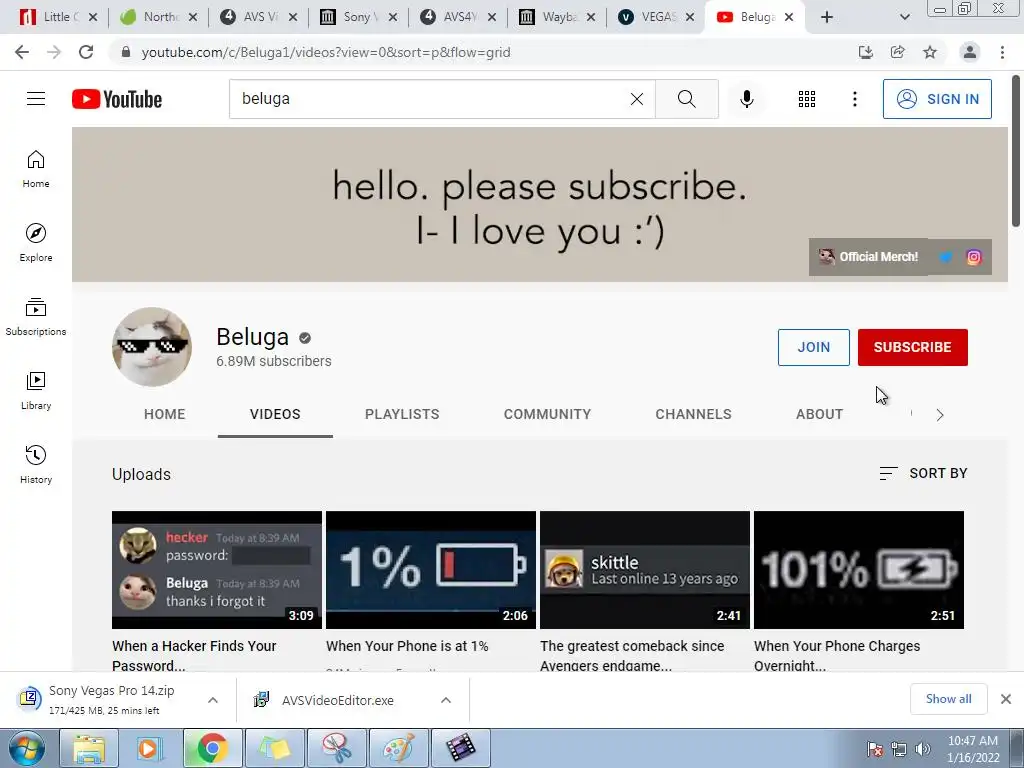Click the YouTube logo
Image resolution: width=1024 pixels, height=768 pixels.
click(x=117, y=99)
